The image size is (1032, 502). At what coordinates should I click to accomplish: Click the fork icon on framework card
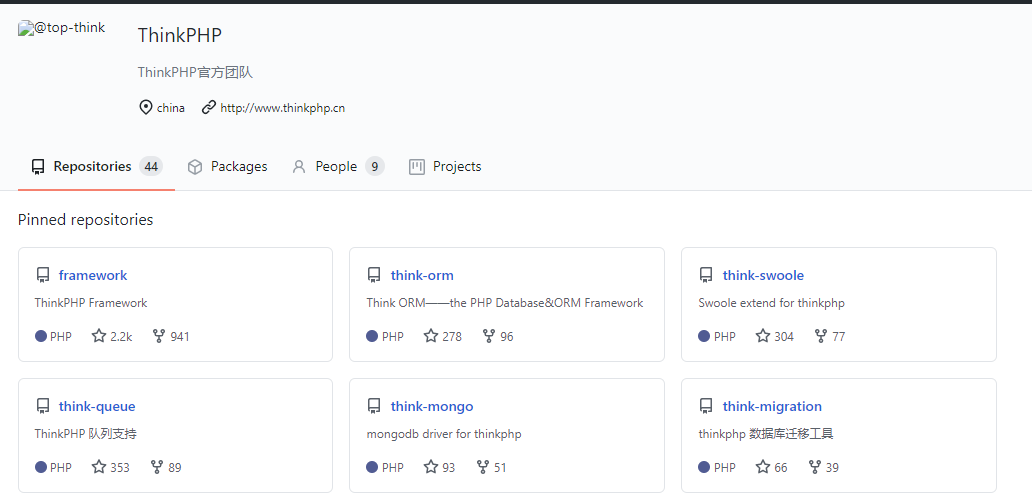tap(159, 336)
